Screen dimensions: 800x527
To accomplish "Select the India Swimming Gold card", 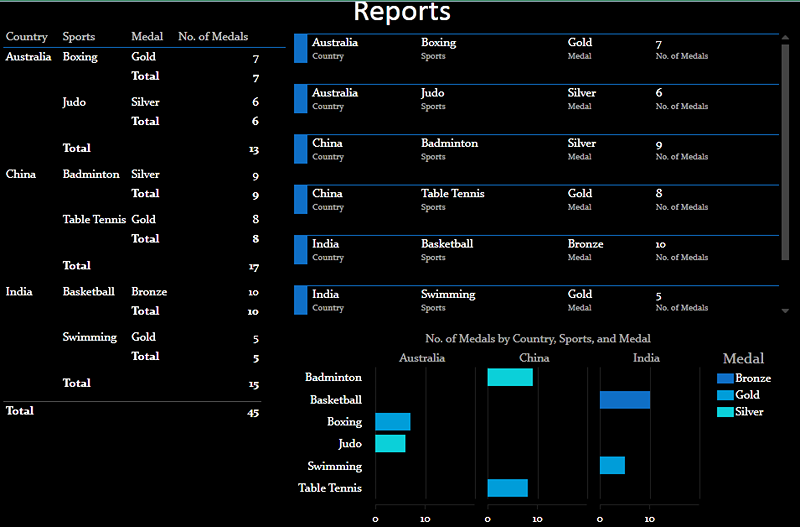I will (537, 300).
